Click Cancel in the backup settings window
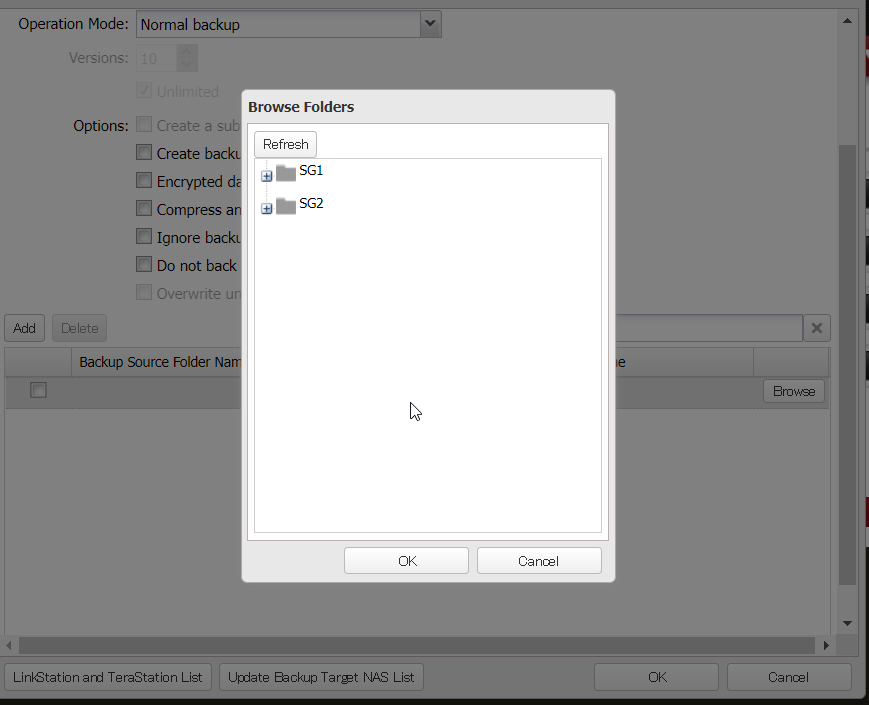Screen dimensions: 869x705 click(789, 677)
